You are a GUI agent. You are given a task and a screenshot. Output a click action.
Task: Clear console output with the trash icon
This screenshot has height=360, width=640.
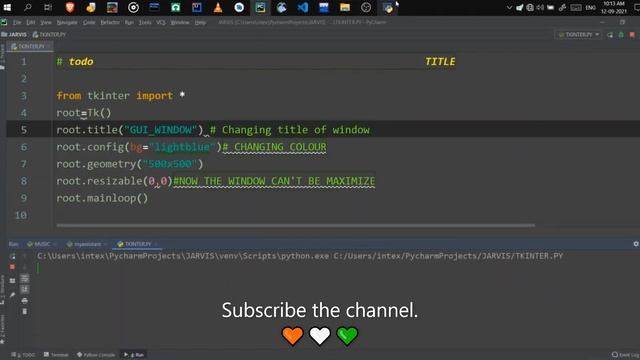[24, 311]
